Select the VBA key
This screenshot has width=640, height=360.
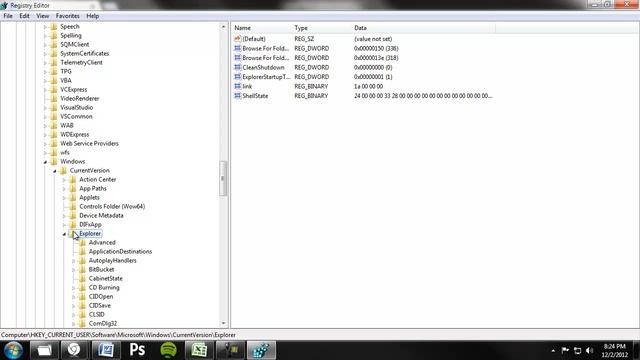pyautogui.click(x=66, y=80)
